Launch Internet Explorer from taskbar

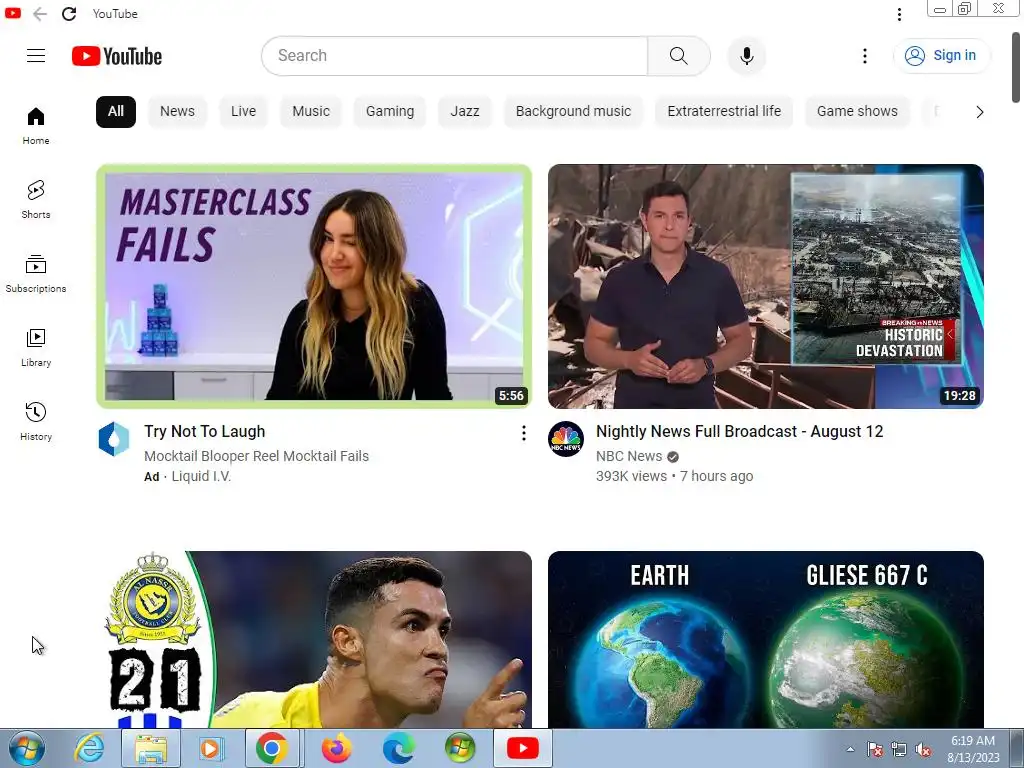pyautogui.click(x=89, y=748)
